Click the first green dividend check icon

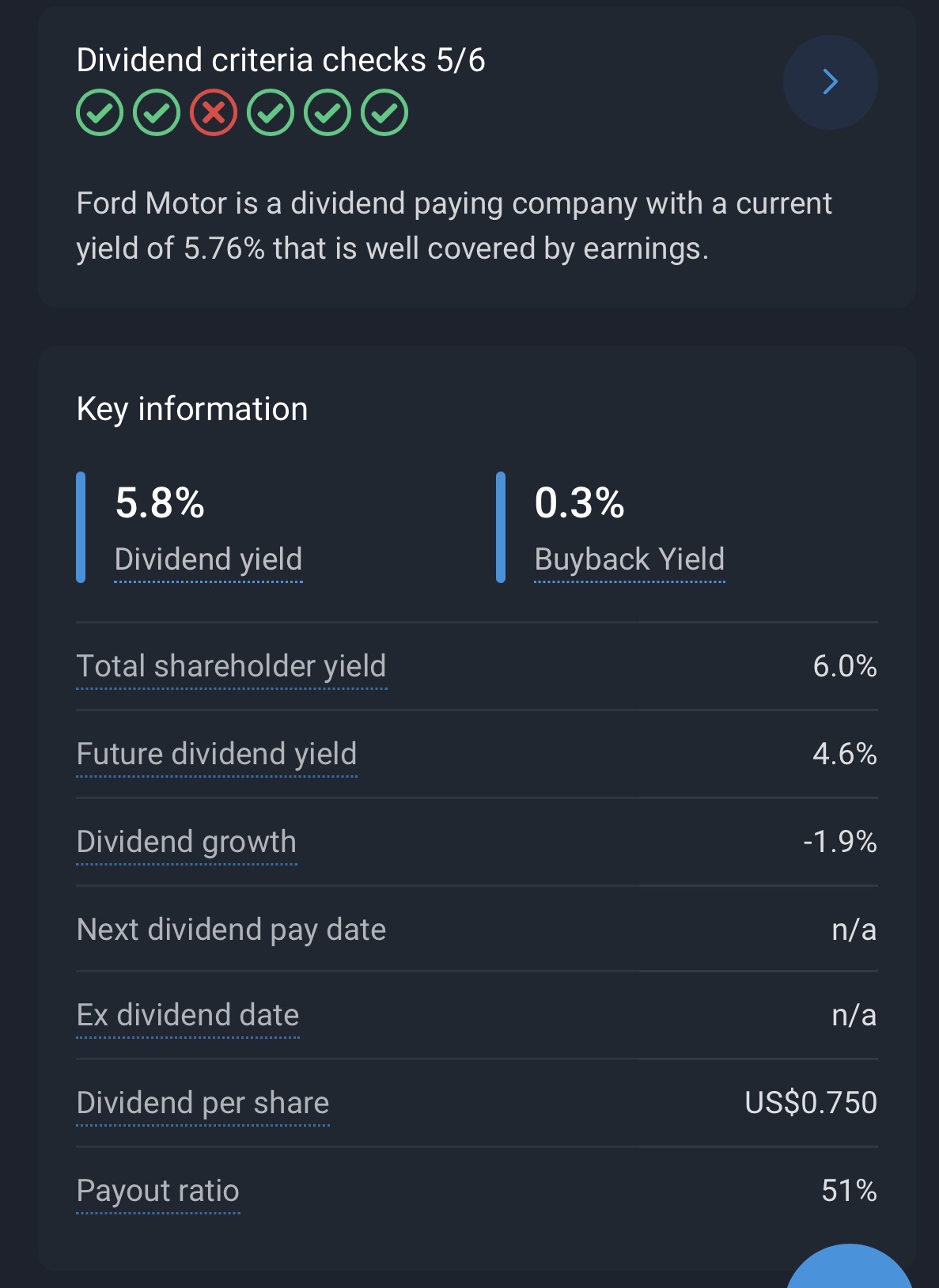pyautogui.click(x=100, y=113)
